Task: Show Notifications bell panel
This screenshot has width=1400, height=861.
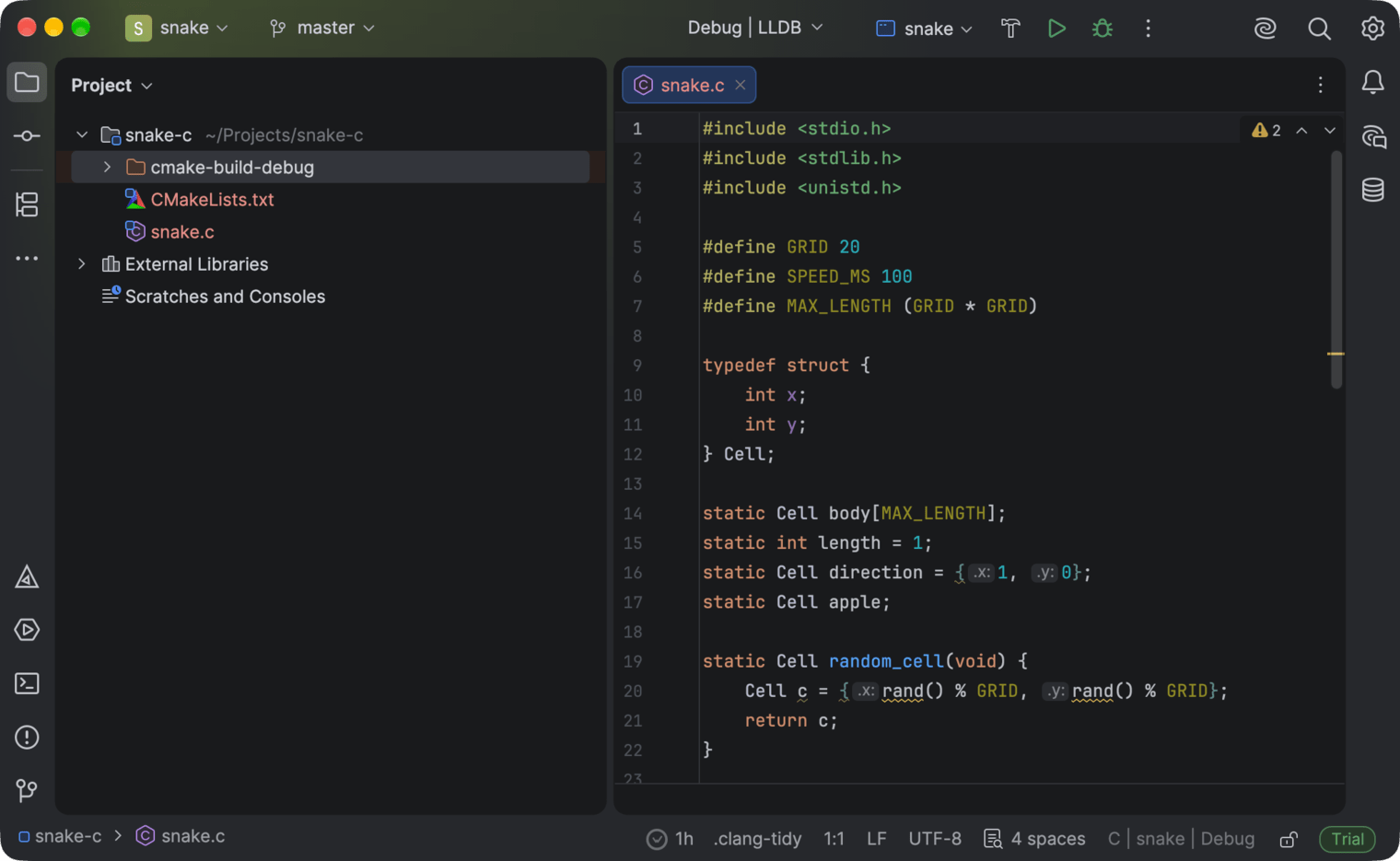Action: [1372, 83]
